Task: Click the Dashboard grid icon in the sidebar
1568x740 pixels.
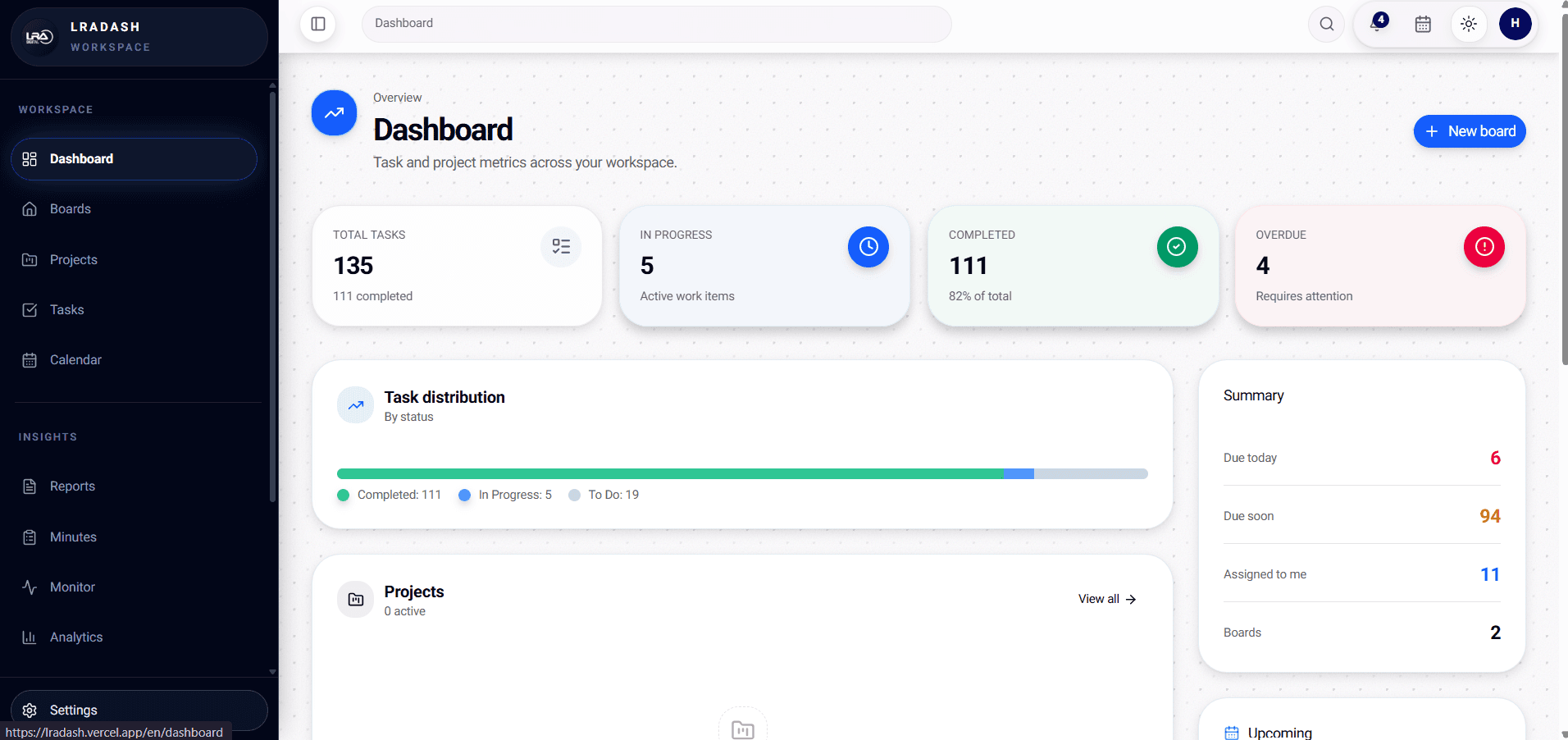Action: point(30,159)
